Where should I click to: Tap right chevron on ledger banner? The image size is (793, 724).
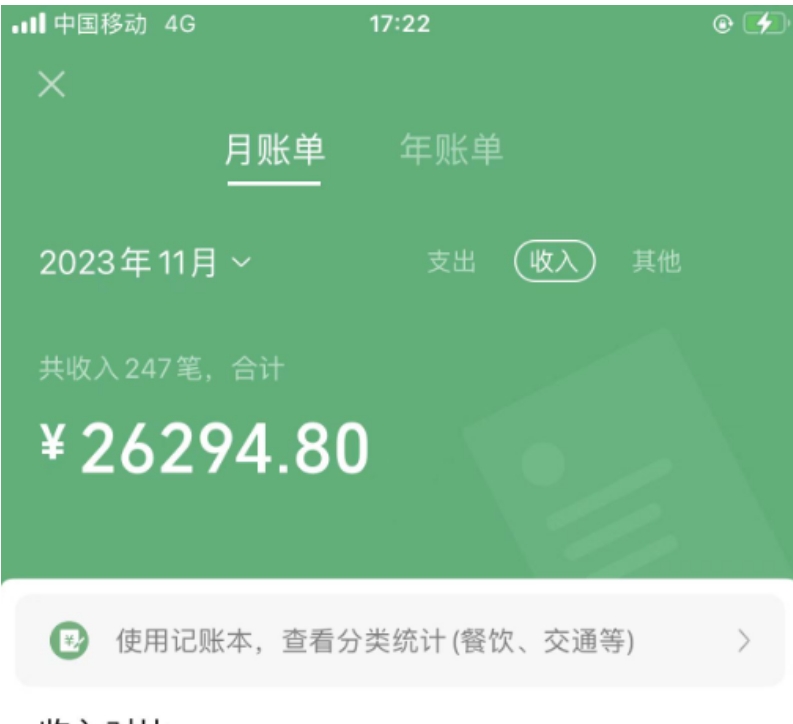pyautogui.click(x=744, y=641)
